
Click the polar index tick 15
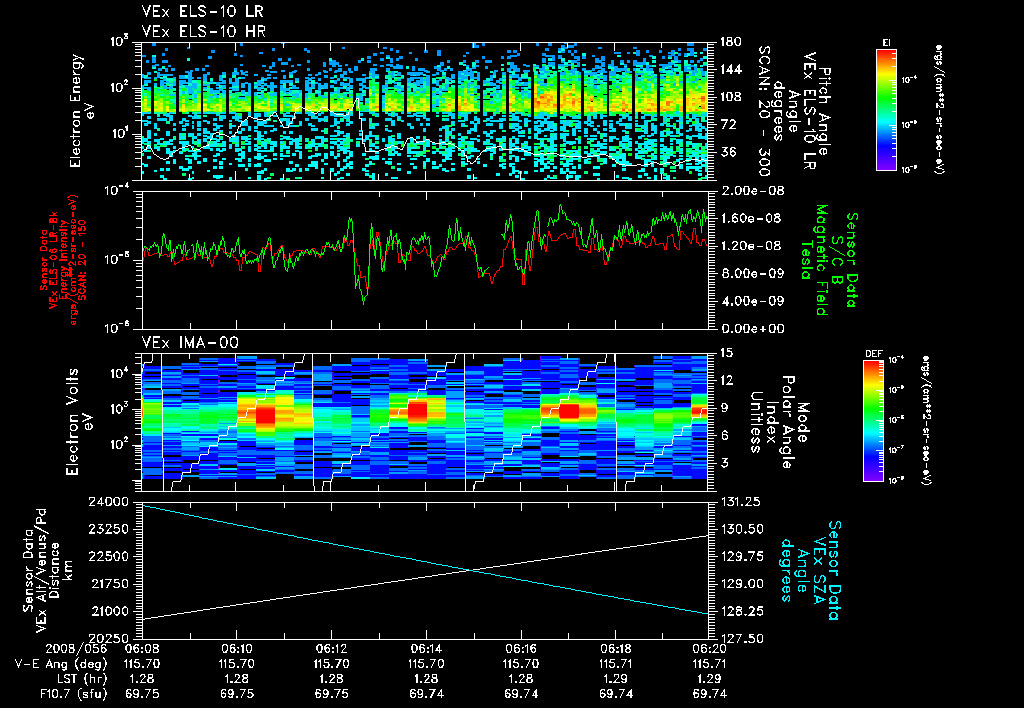[x=727, y=353]
